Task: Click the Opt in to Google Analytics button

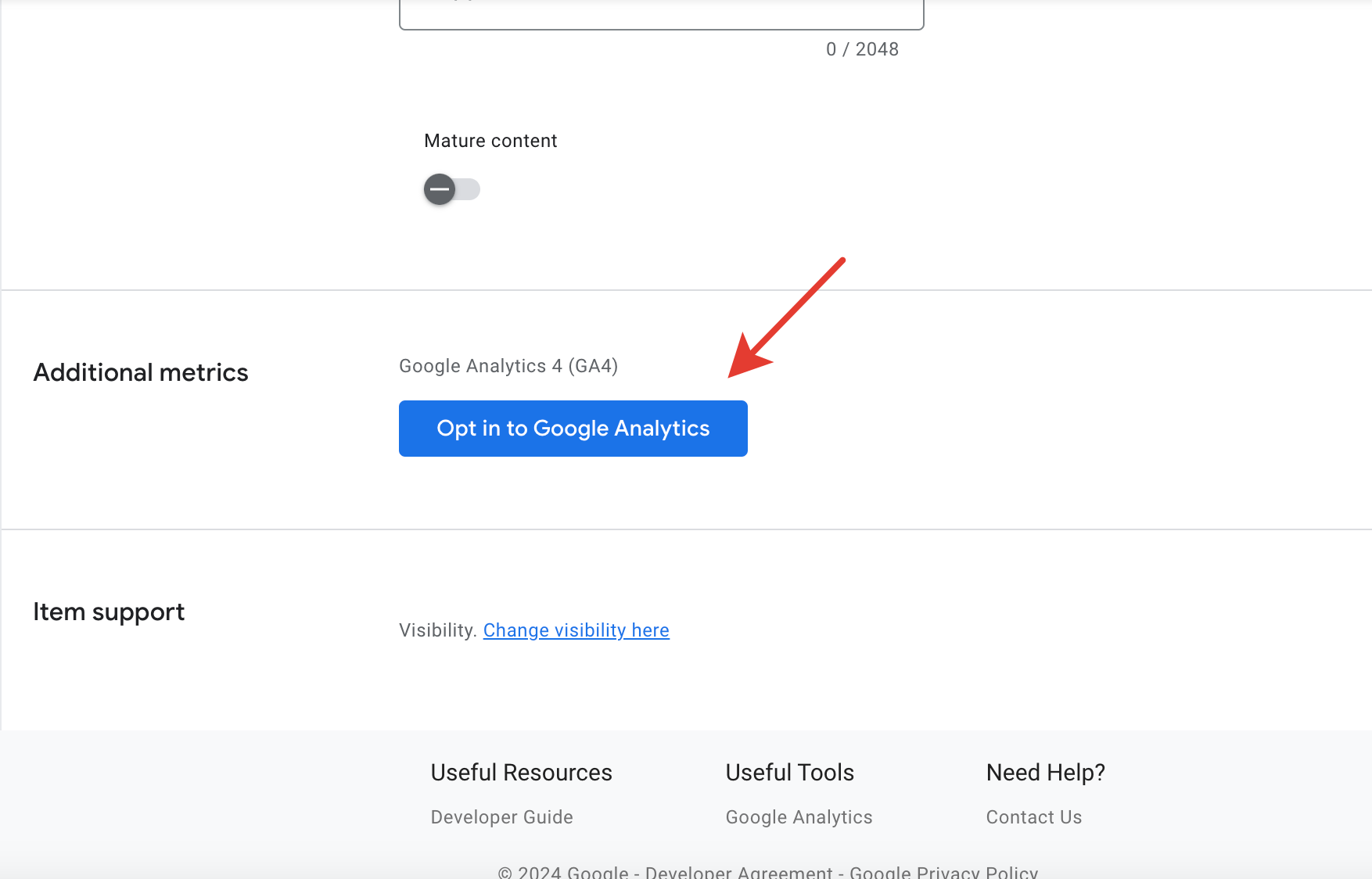Action: point(573,429)
